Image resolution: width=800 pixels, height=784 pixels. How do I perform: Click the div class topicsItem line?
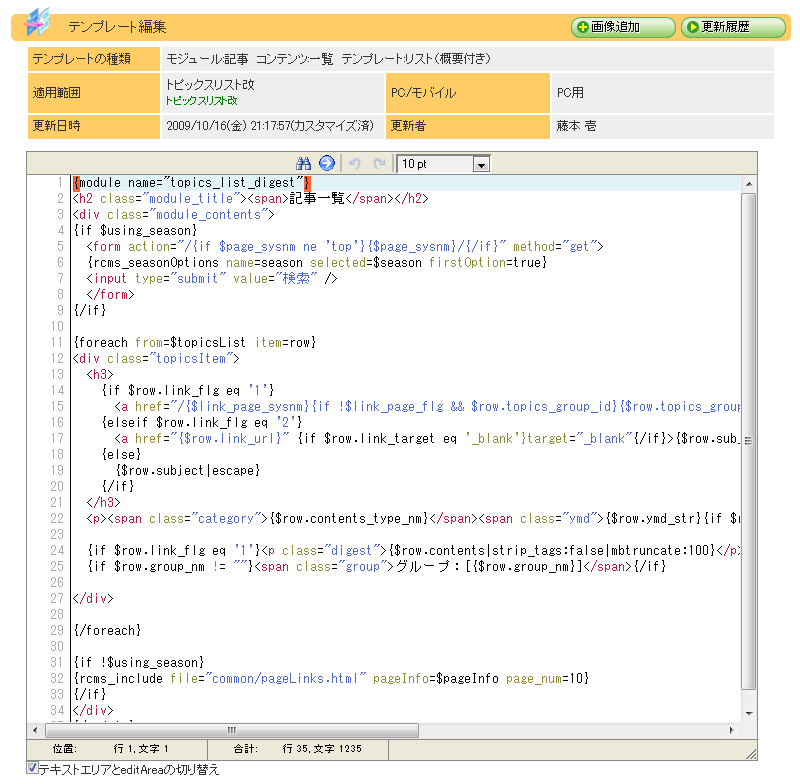(x=156, y=359)
